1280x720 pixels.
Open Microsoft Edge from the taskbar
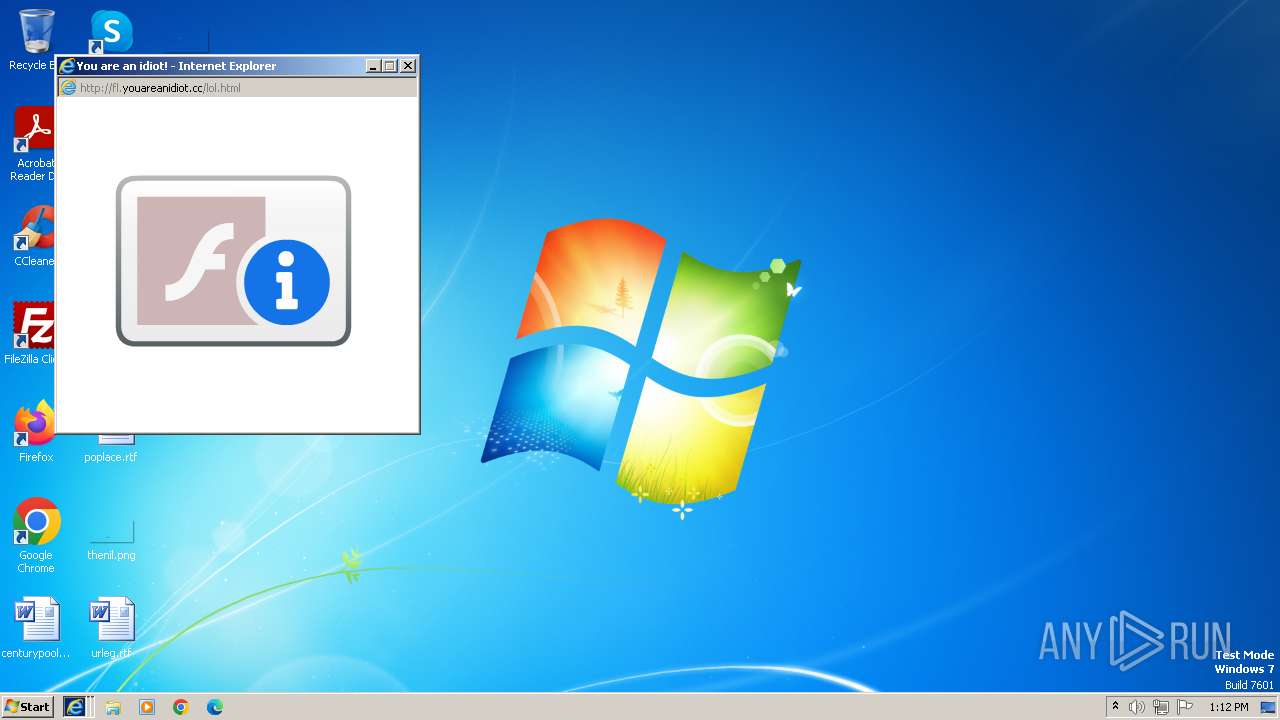[215, 707]
